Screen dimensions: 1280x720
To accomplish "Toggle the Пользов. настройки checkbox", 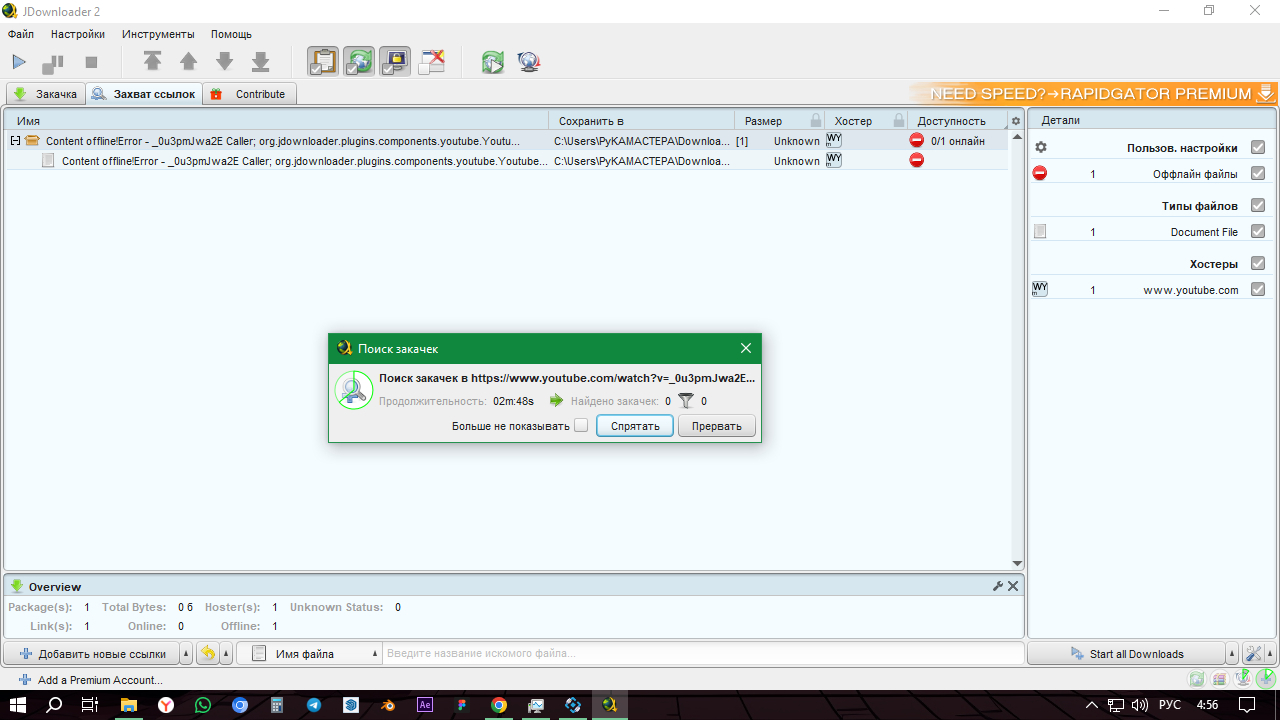I will [x=1258, y=148].
